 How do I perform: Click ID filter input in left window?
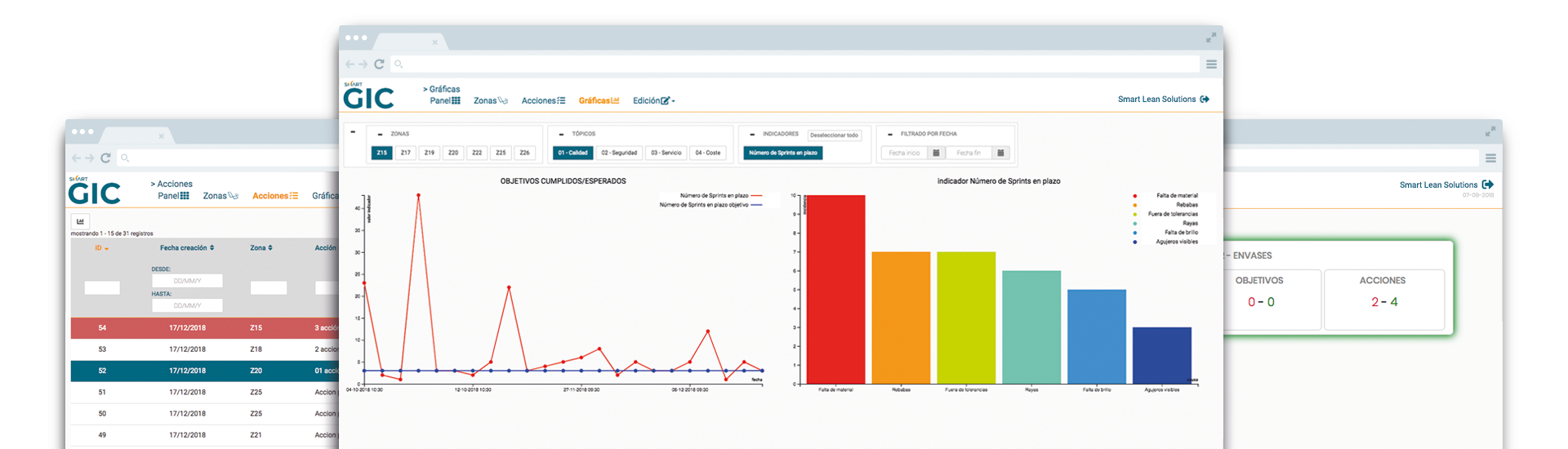[102, 287]
